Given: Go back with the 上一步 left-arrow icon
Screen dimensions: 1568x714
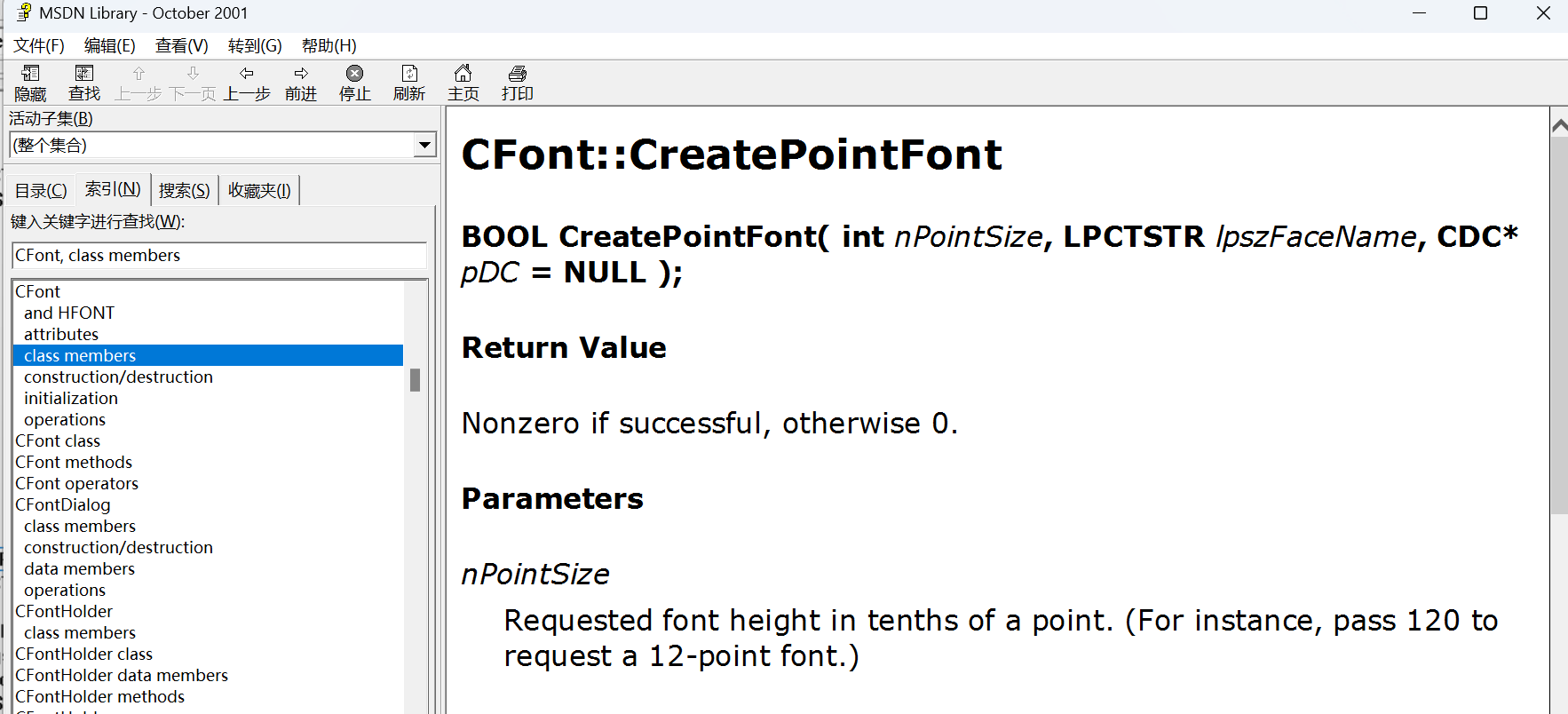Looking at the screenshot, I should pyautogui.click(x=247, y=83).
